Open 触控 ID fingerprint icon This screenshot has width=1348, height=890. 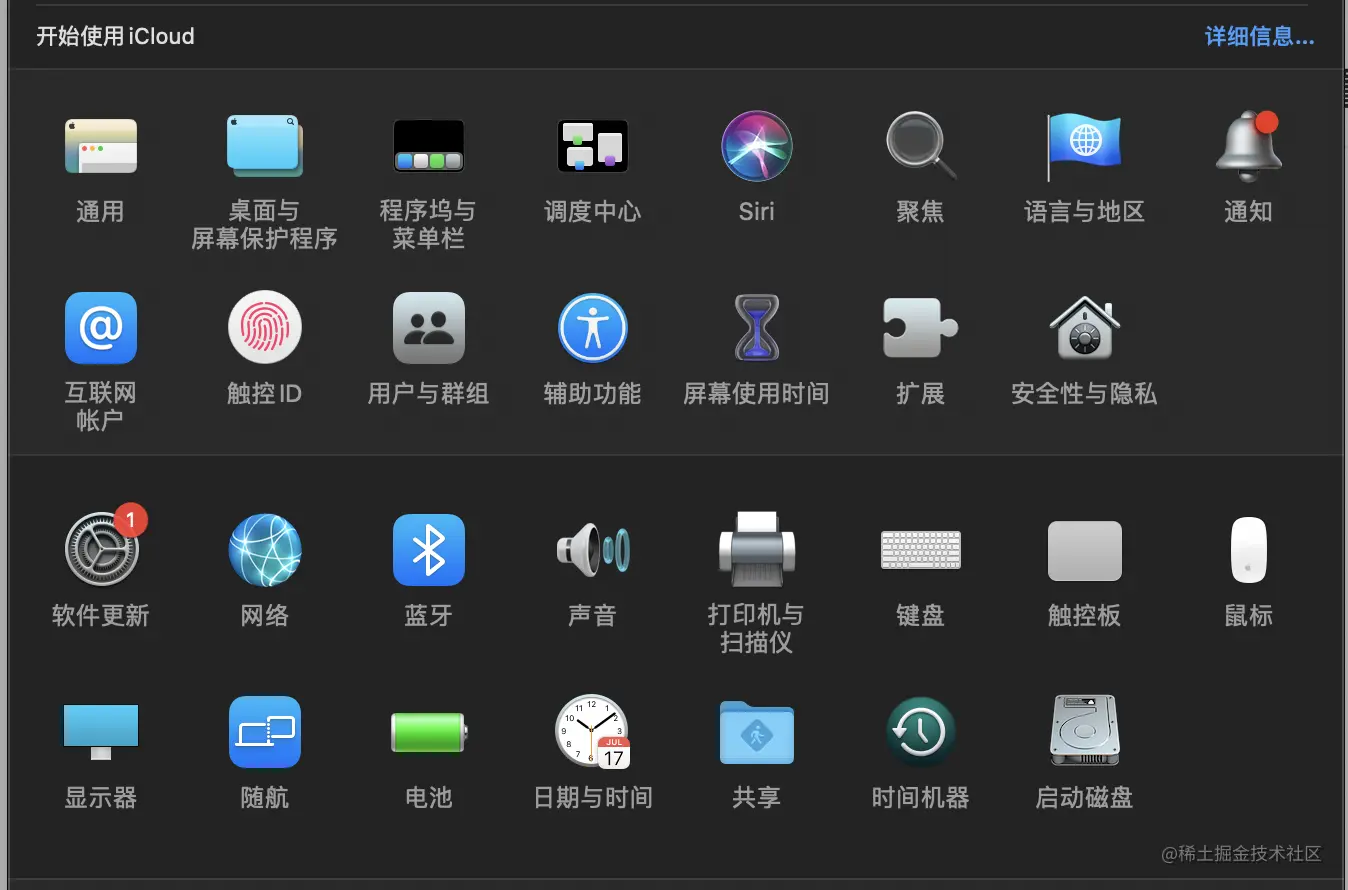pyautogui.click(x=265, y=328)
